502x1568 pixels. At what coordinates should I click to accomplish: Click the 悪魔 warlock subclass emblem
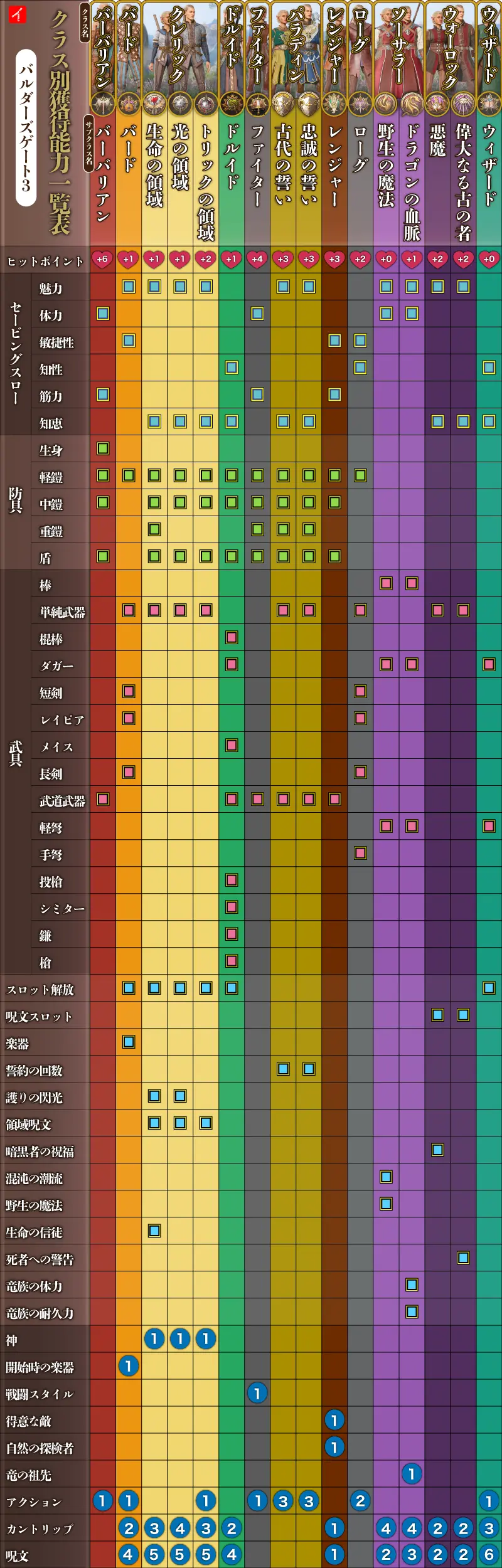click(x=437, y=104)
